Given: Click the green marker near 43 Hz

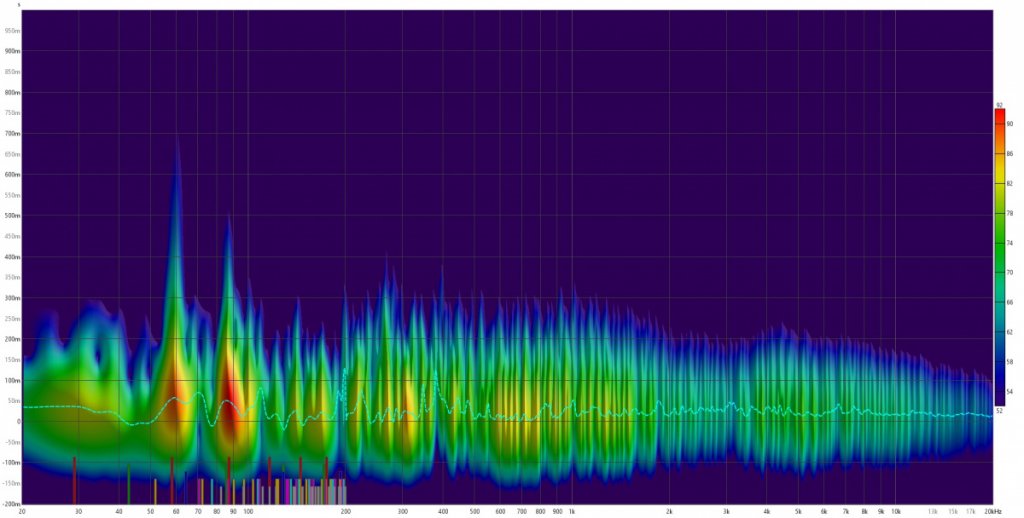Looking at the screenshot, I should (x=129, y=484).
